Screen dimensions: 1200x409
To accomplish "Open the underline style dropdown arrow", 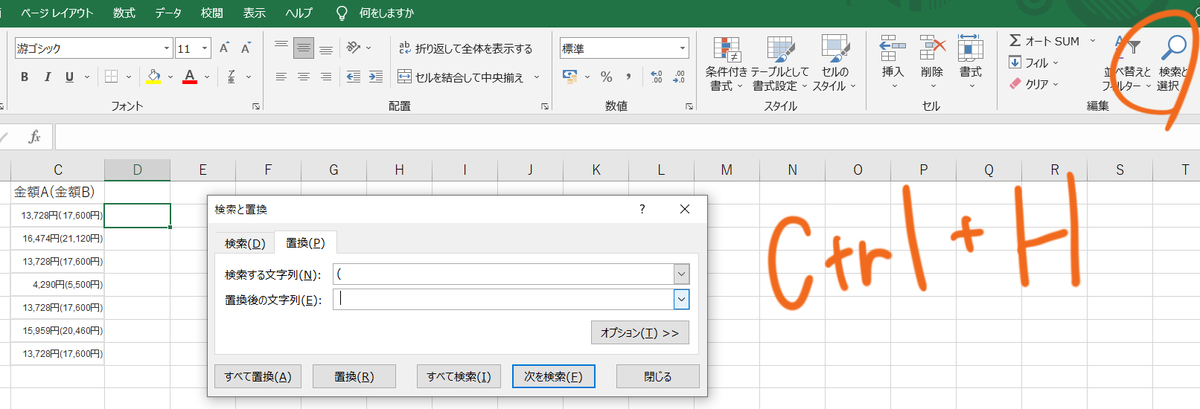I will pyautogui.click(x=87, y=77).
